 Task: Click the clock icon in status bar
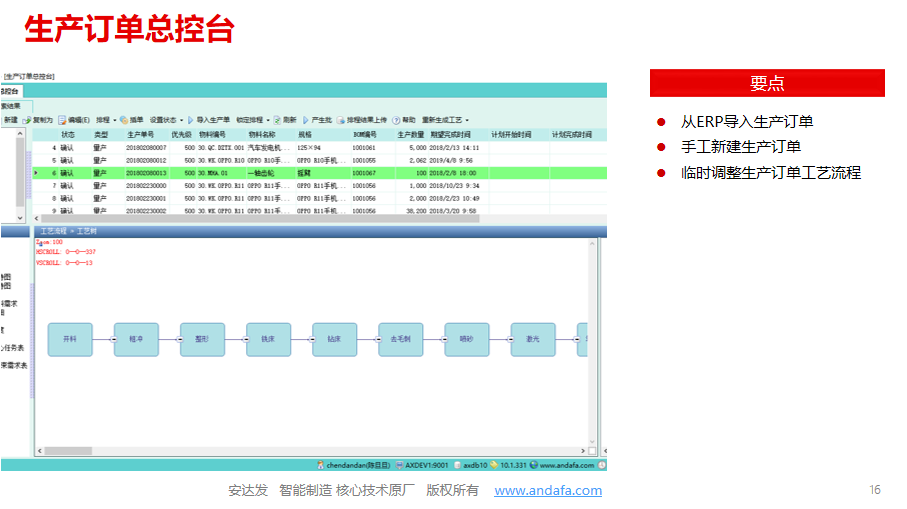pos(602,465)
